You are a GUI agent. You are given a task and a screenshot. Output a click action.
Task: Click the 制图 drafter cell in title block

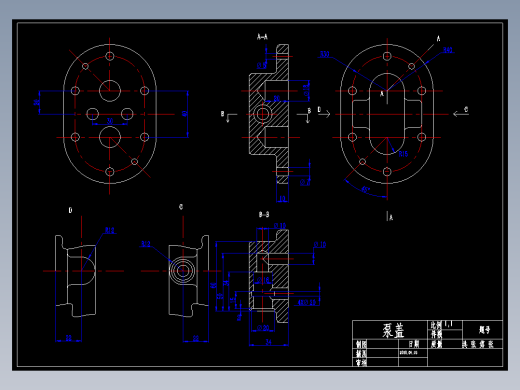tap(361, 344)
